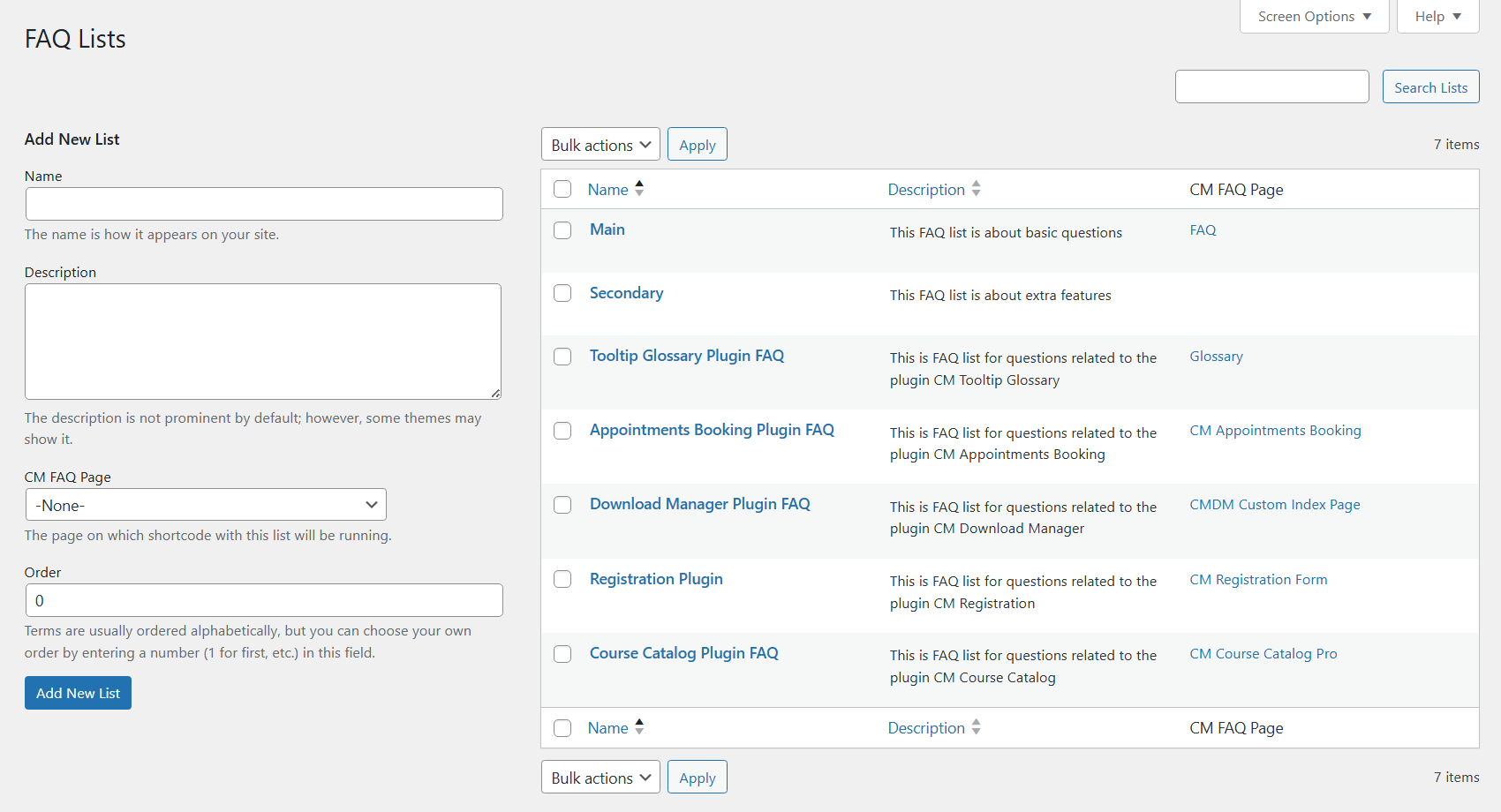Select the Tooltip Glossary Plugin FAQ checkbox
The image size is (1501, 812).
[562, 357]
